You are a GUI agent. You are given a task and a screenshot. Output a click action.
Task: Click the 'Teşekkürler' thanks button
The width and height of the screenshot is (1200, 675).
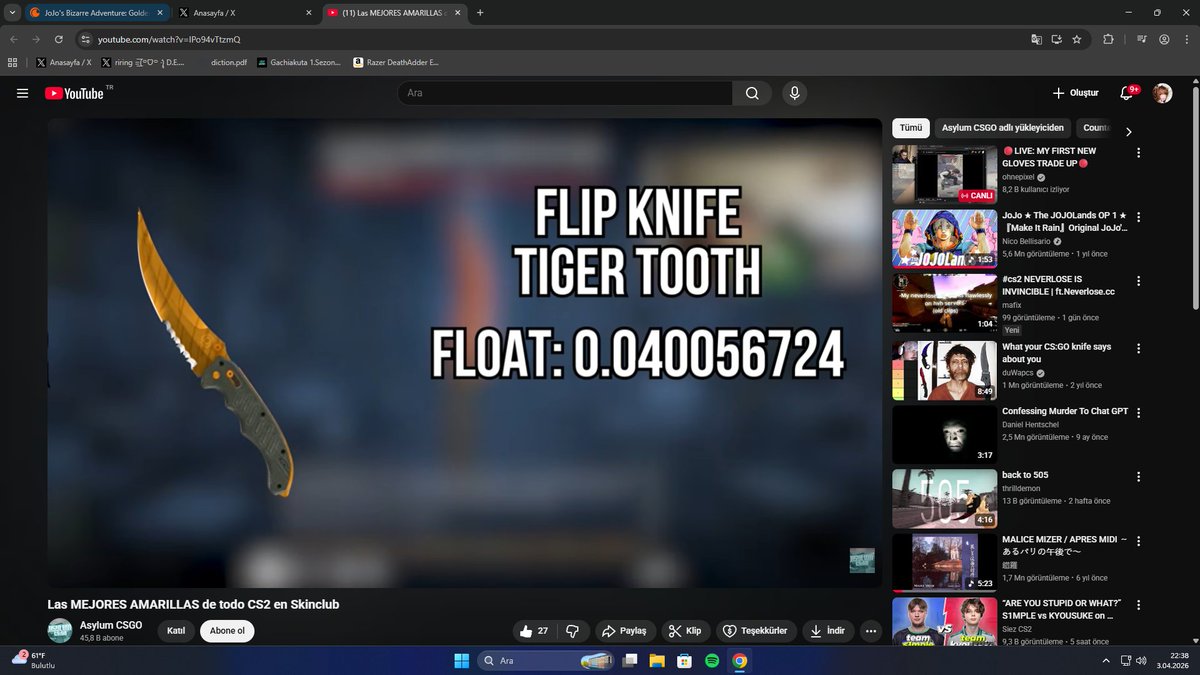click(x=756, y=631)
